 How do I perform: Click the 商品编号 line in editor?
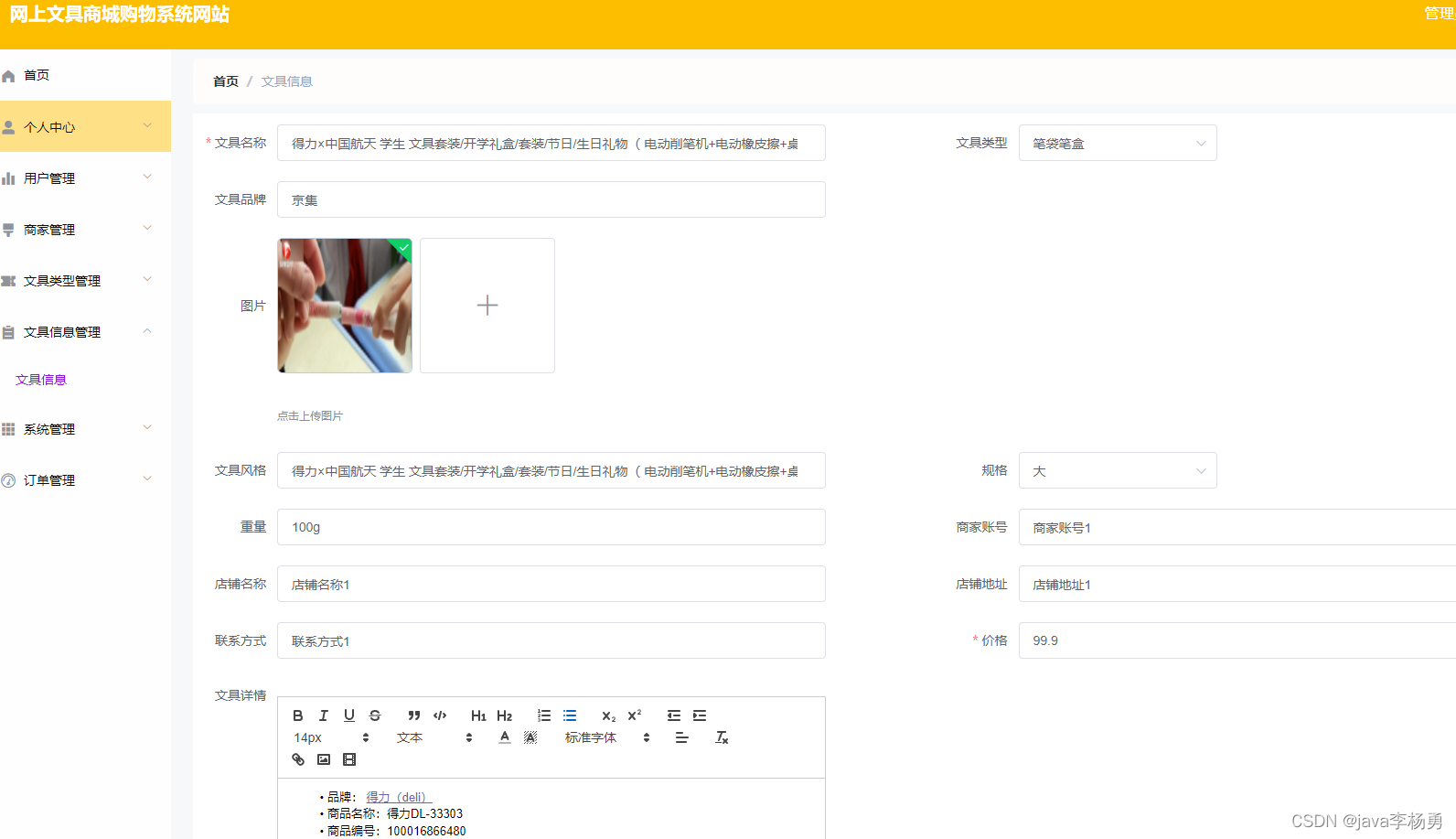pos(397,831)
